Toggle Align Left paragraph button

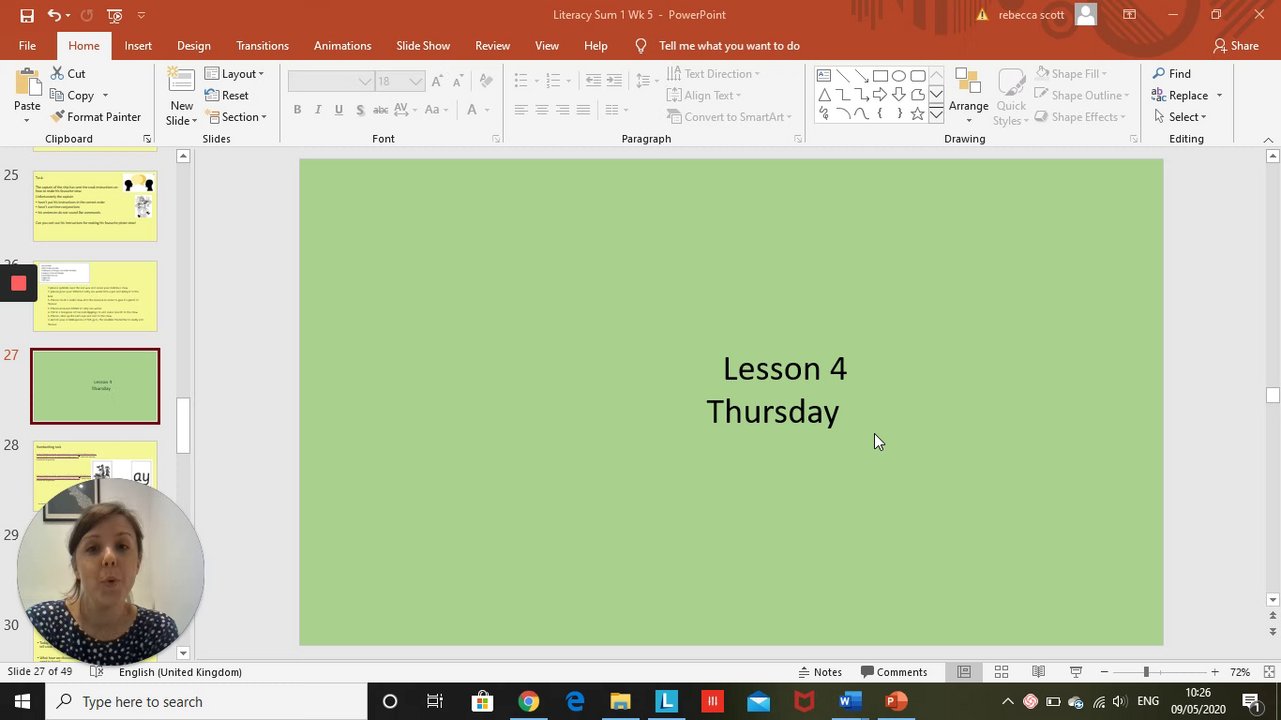521,110
